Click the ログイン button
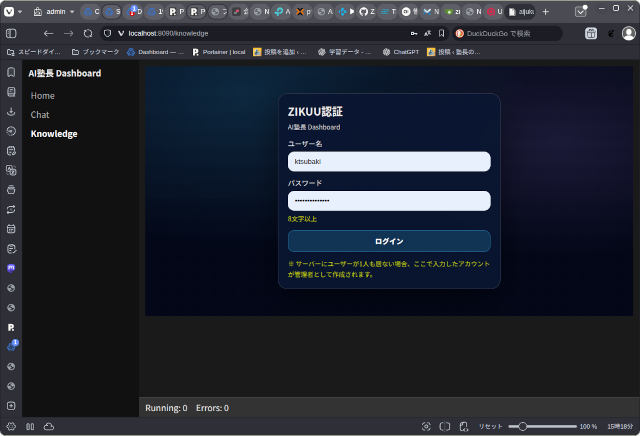Viewport: 640px width, 436px height. coord(389,241)
